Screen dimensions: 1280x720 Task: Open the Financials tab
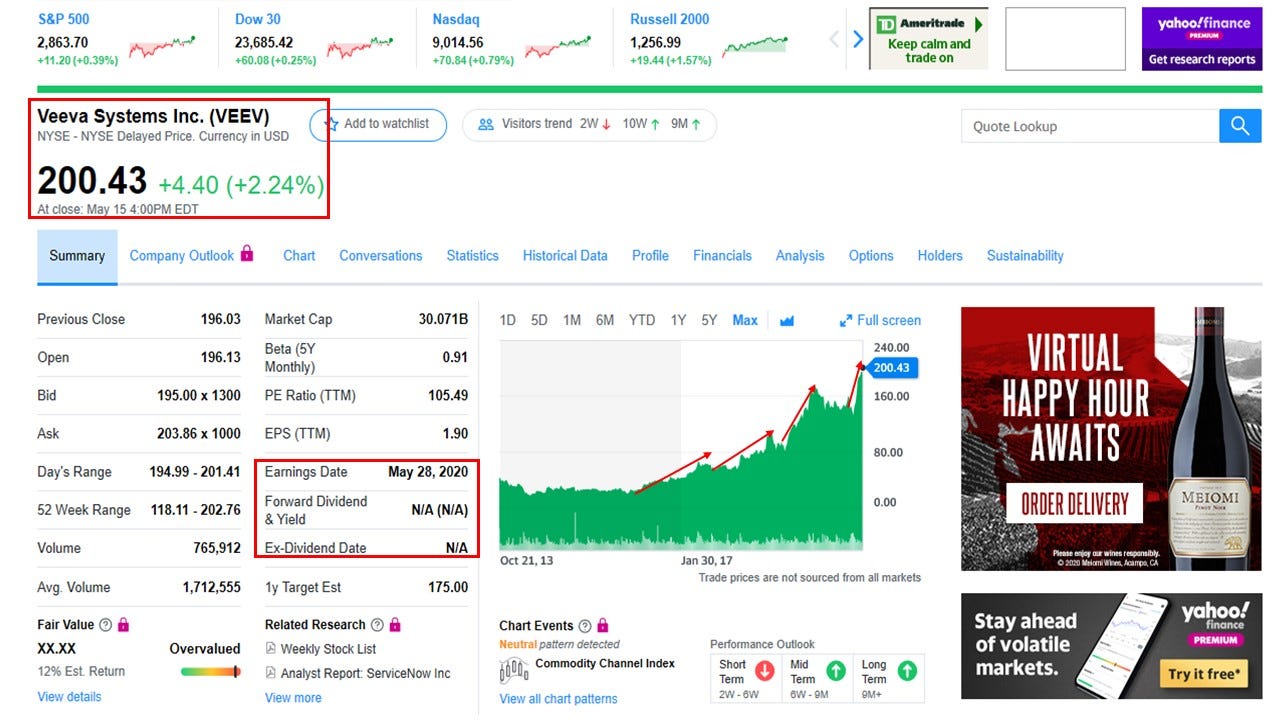(722, 256)
